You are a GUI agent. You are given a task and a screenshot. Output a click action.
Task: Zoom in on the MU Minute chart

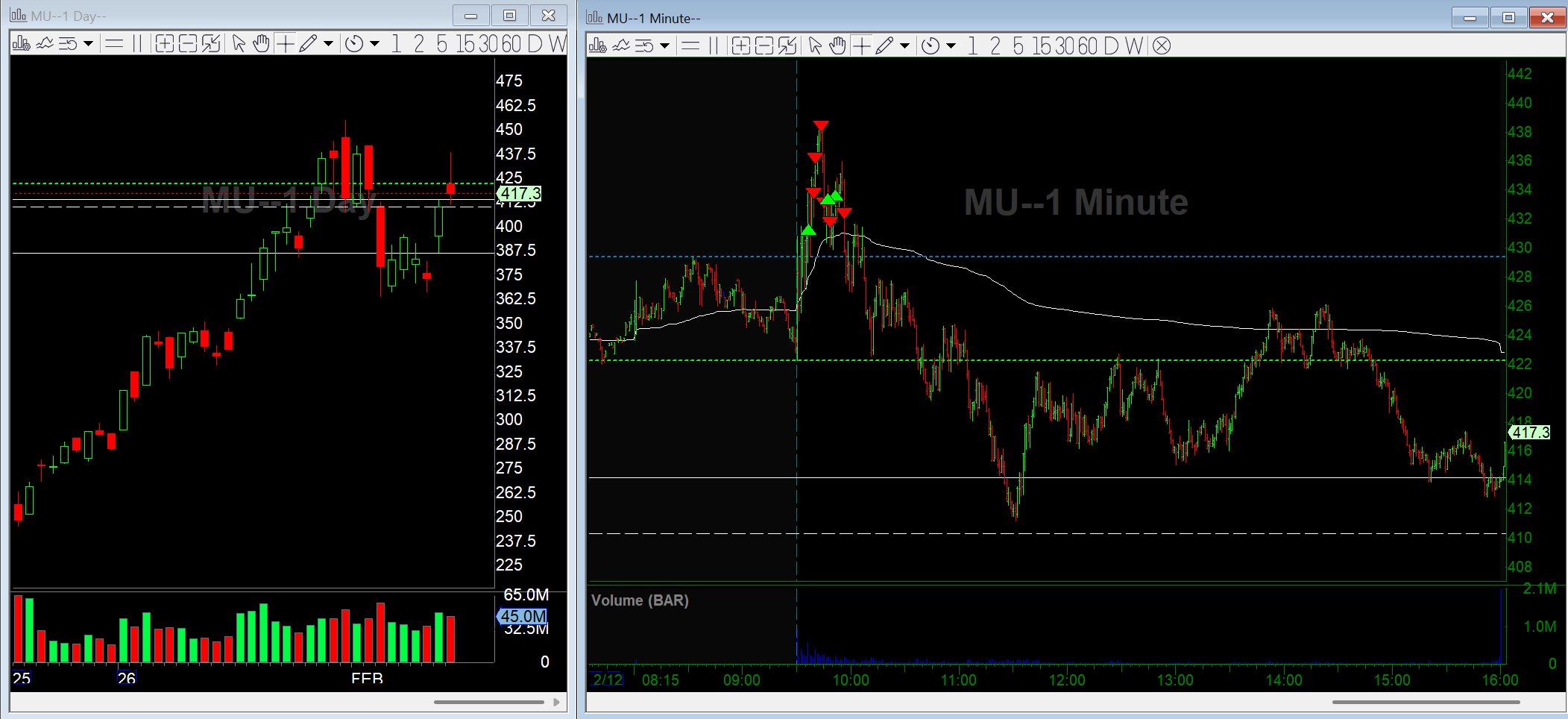point(740,46)
